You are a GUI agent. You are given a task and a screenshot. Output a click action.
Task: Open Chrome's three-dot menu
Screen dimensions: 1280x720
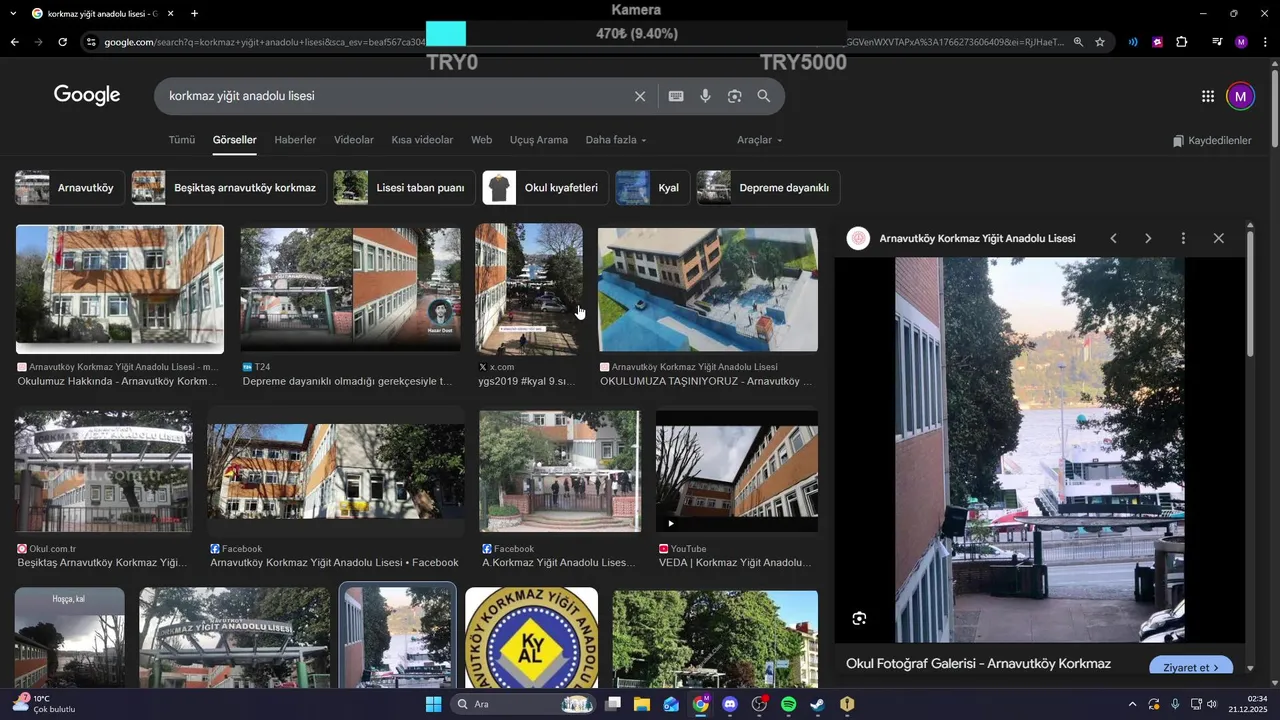[x=1265, y=42]
